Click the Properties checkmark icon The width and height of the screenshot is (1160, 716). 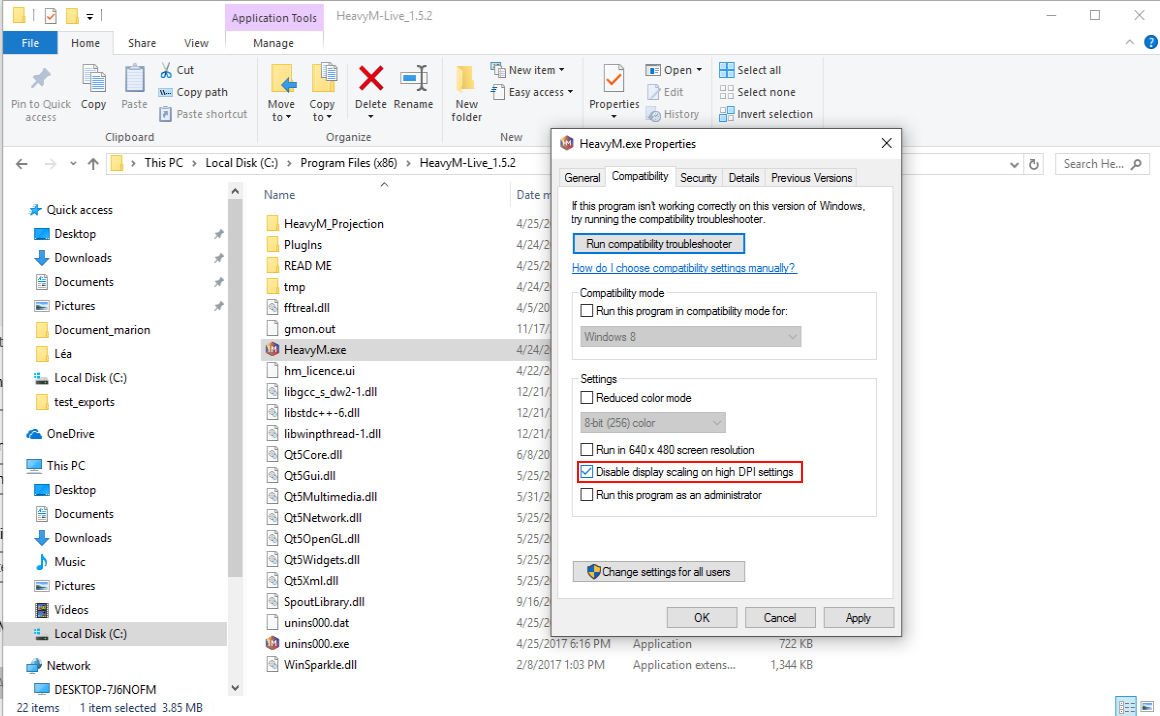click(x=613, y=79)
